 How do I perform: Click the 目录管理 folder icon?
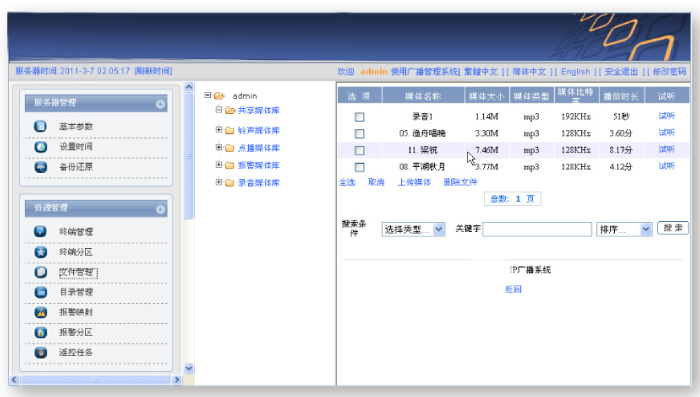tap(41, 292)
